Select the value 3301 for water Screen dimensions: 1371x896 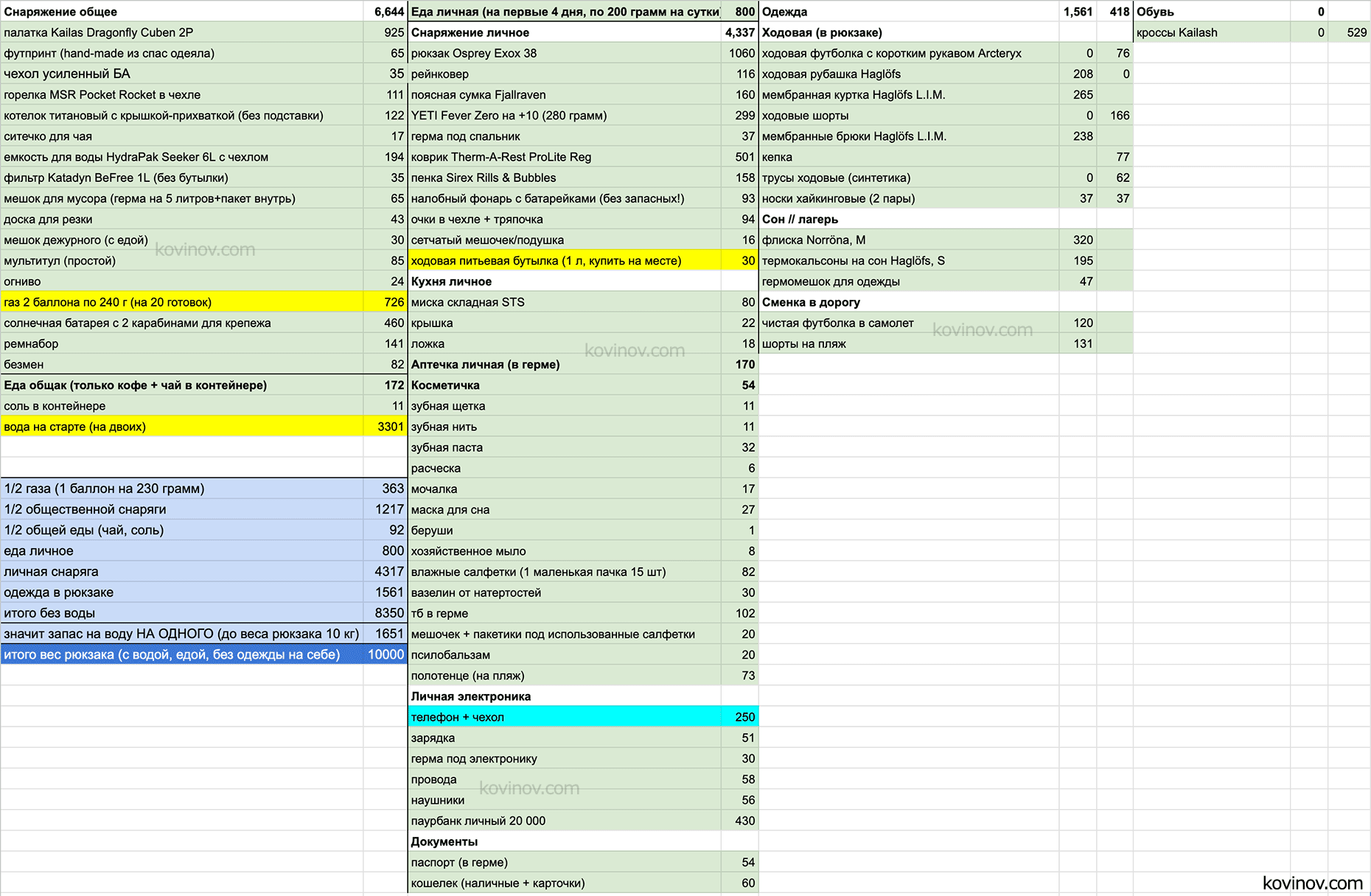386,427
